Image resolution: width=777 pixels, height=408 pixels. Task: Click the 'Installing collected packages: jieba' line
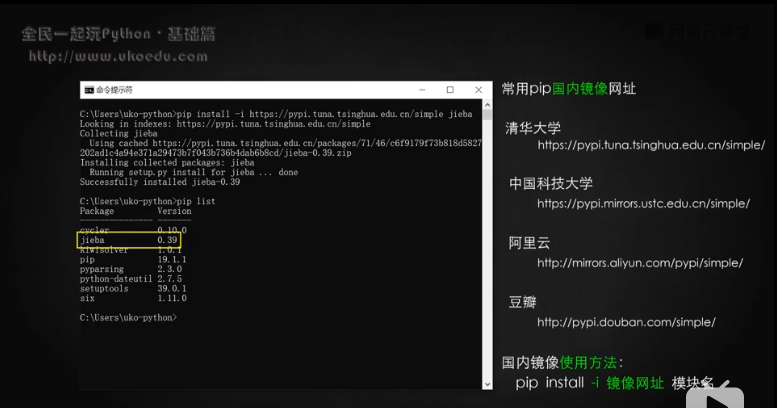[x=167, y=163]
